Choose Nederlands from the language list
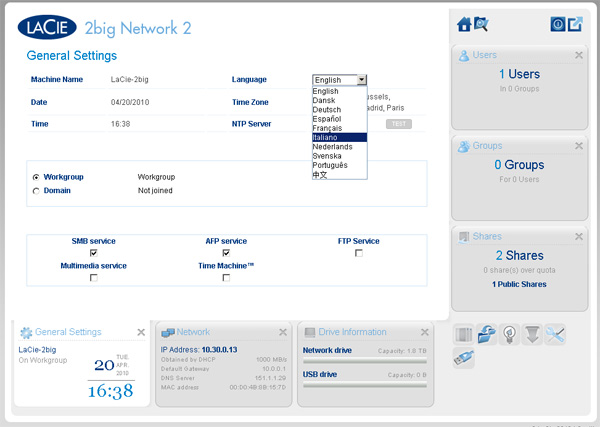600x427 pixels. click(339, 147)
